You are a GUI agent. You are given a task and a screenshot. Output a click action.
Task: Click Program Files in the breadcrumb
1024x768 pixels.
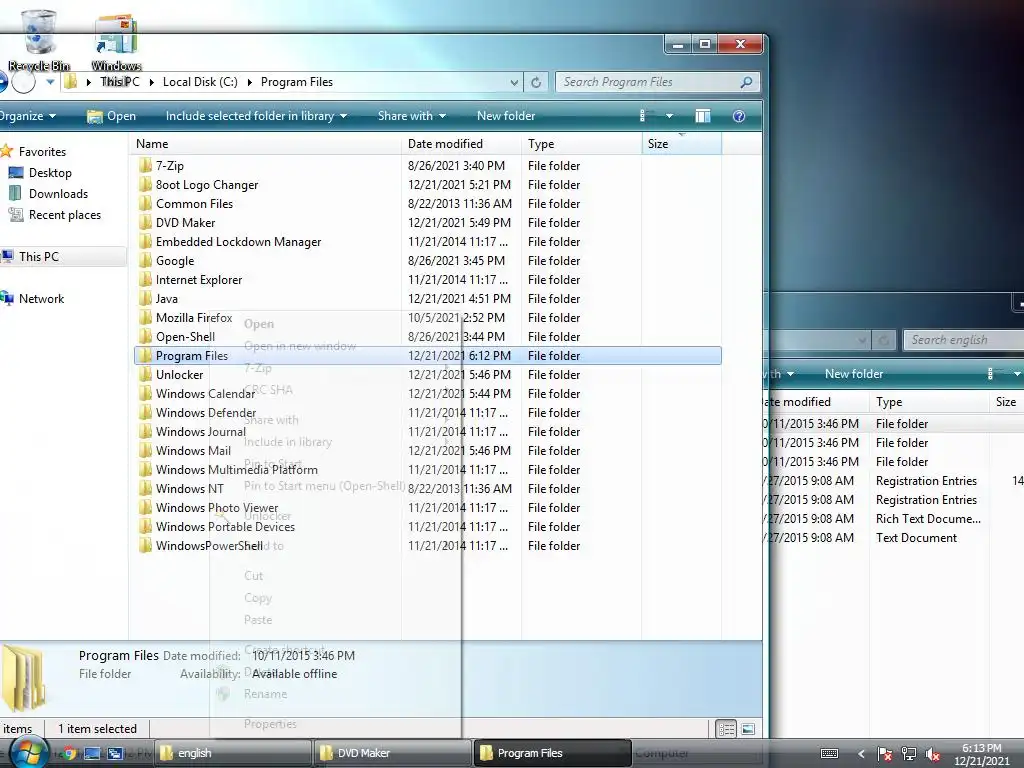pos(297,82)
